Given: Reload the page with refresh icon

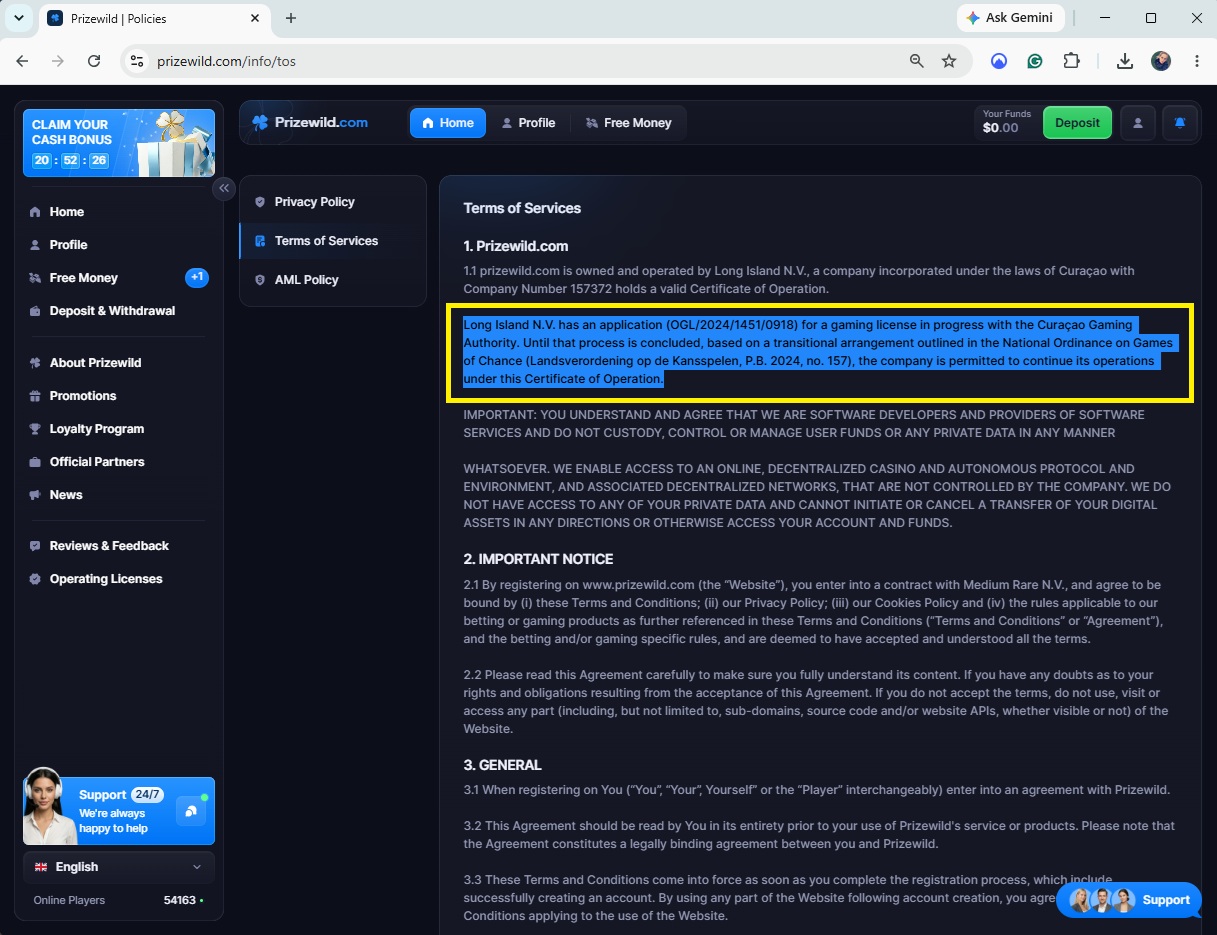Looking at the screenshot, I should (x=94, y=61).
